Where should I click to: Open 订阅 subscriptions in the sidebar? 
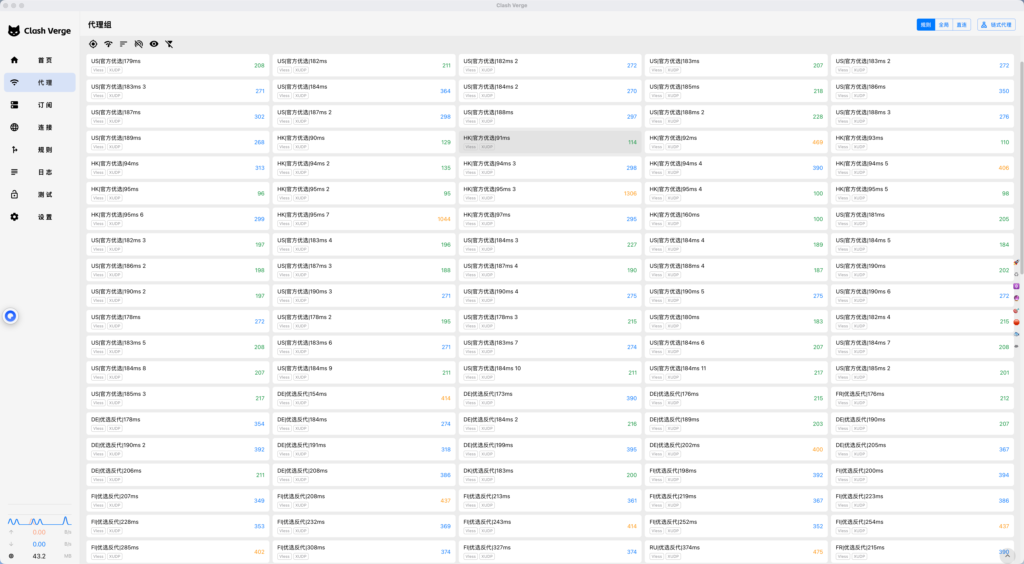pos(40,105)
